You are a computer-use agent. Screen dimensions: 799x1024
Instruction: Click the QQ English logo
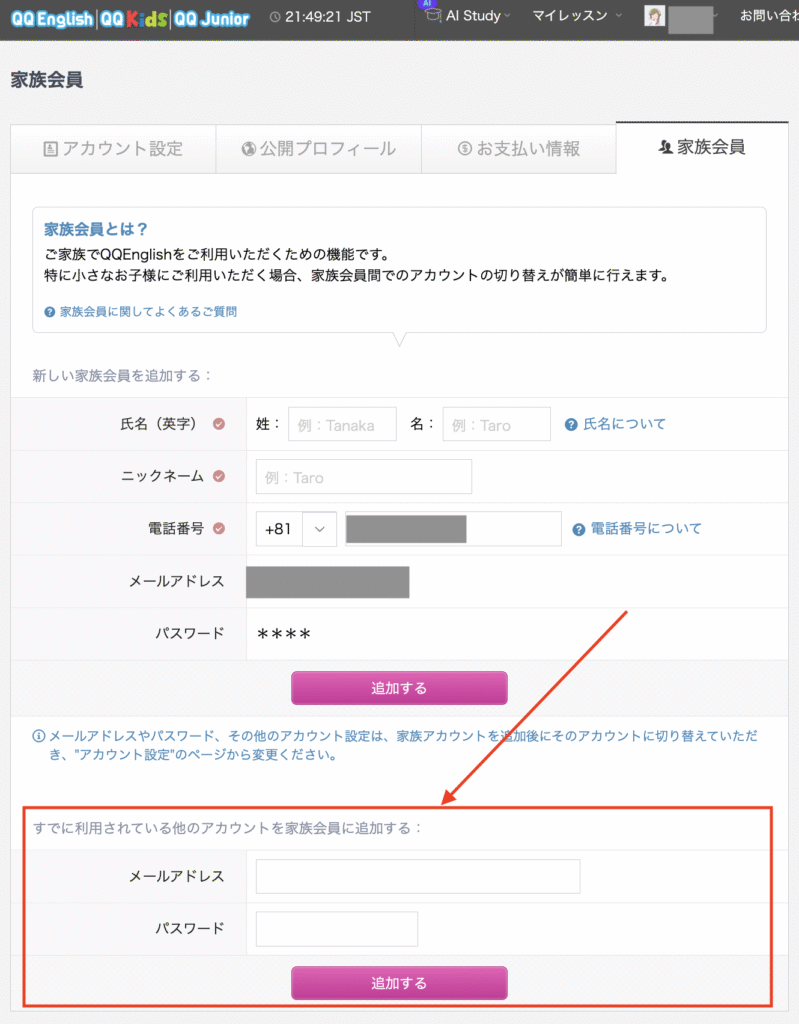[52, 18]
